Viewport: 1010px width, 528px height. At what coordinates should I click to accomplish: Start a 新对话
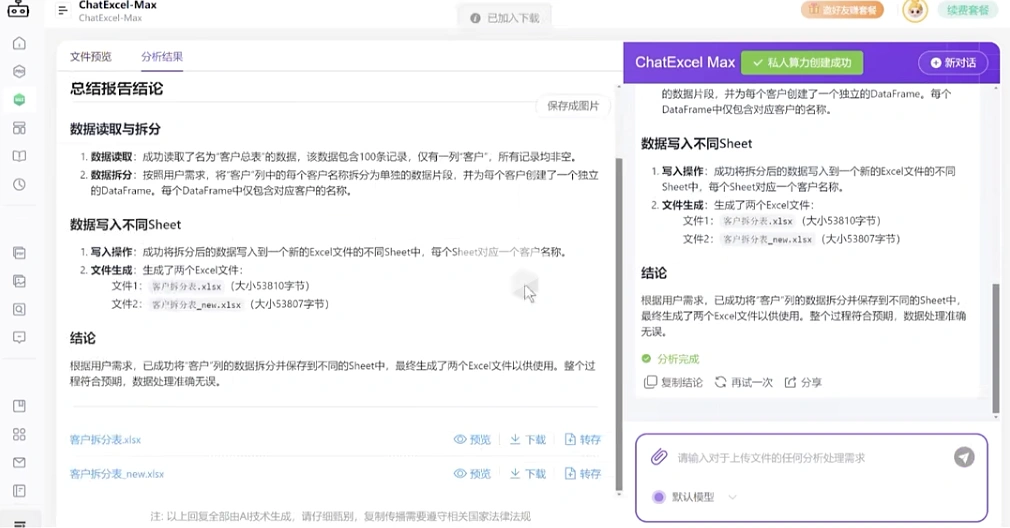tap(953, 62)
